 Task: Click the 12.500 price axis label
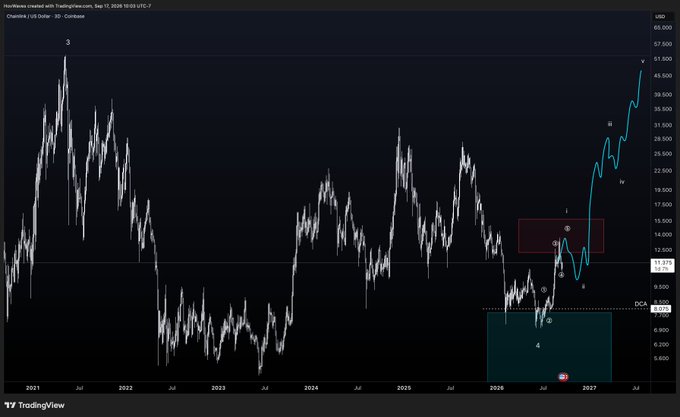pos(663,250)
